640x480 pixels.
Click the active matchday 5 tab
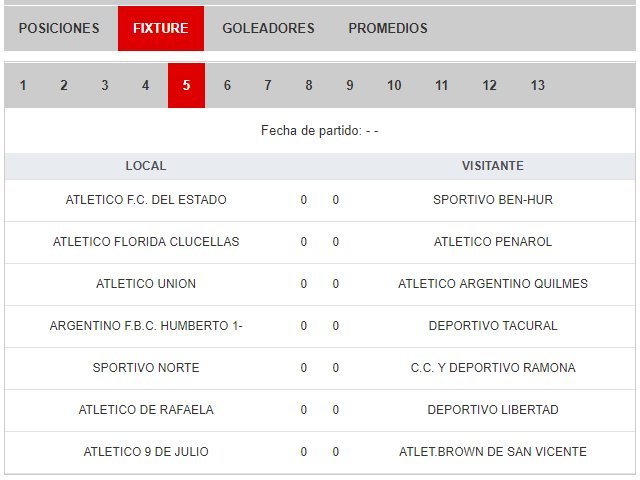click(186, 85)
